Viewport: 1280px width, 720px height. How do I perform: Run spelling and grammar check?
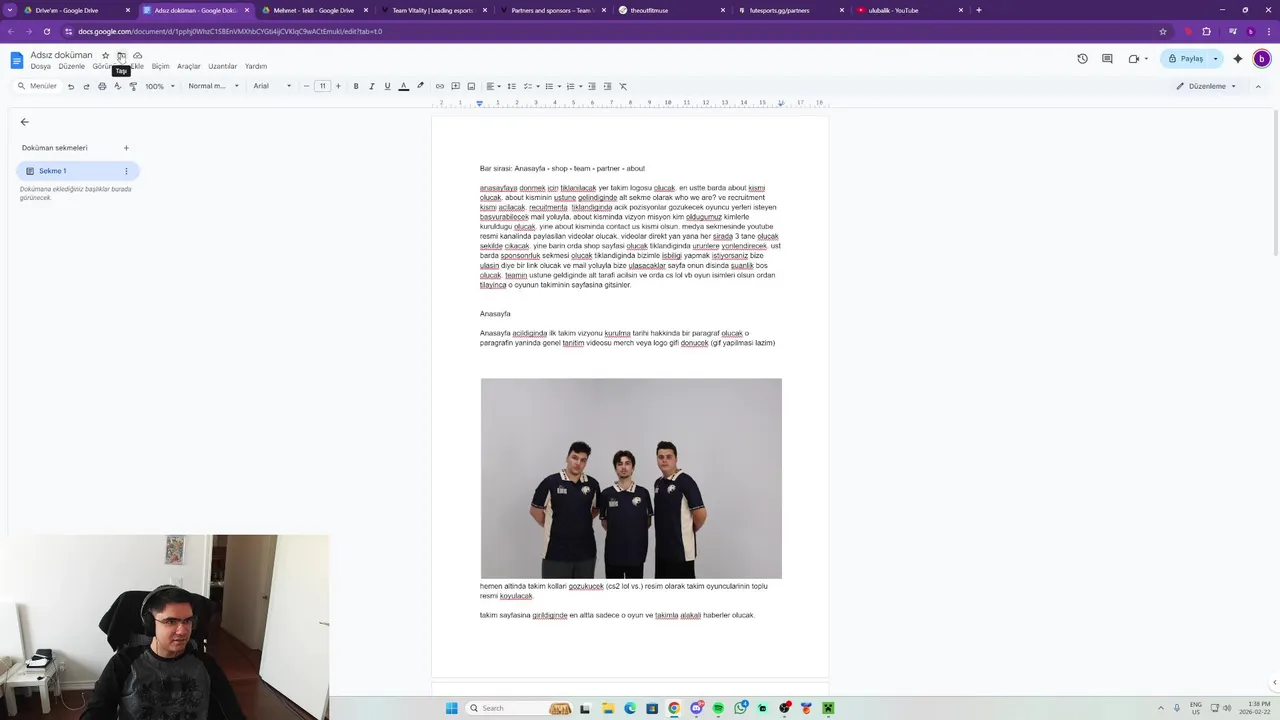pos(117,86)
